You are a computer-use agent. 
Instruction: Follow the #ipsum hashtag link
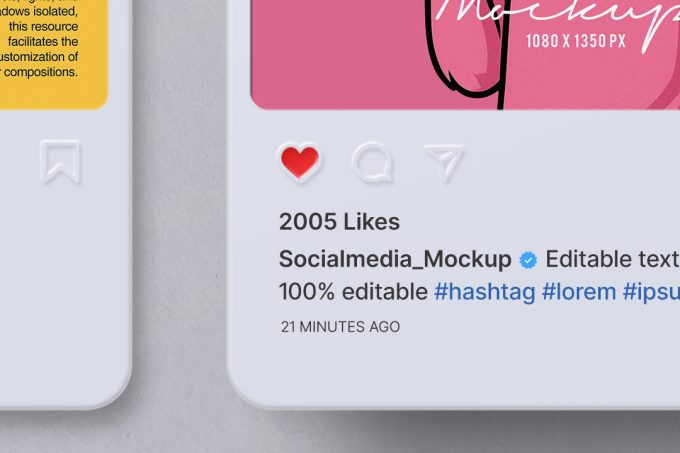point(651,292)
